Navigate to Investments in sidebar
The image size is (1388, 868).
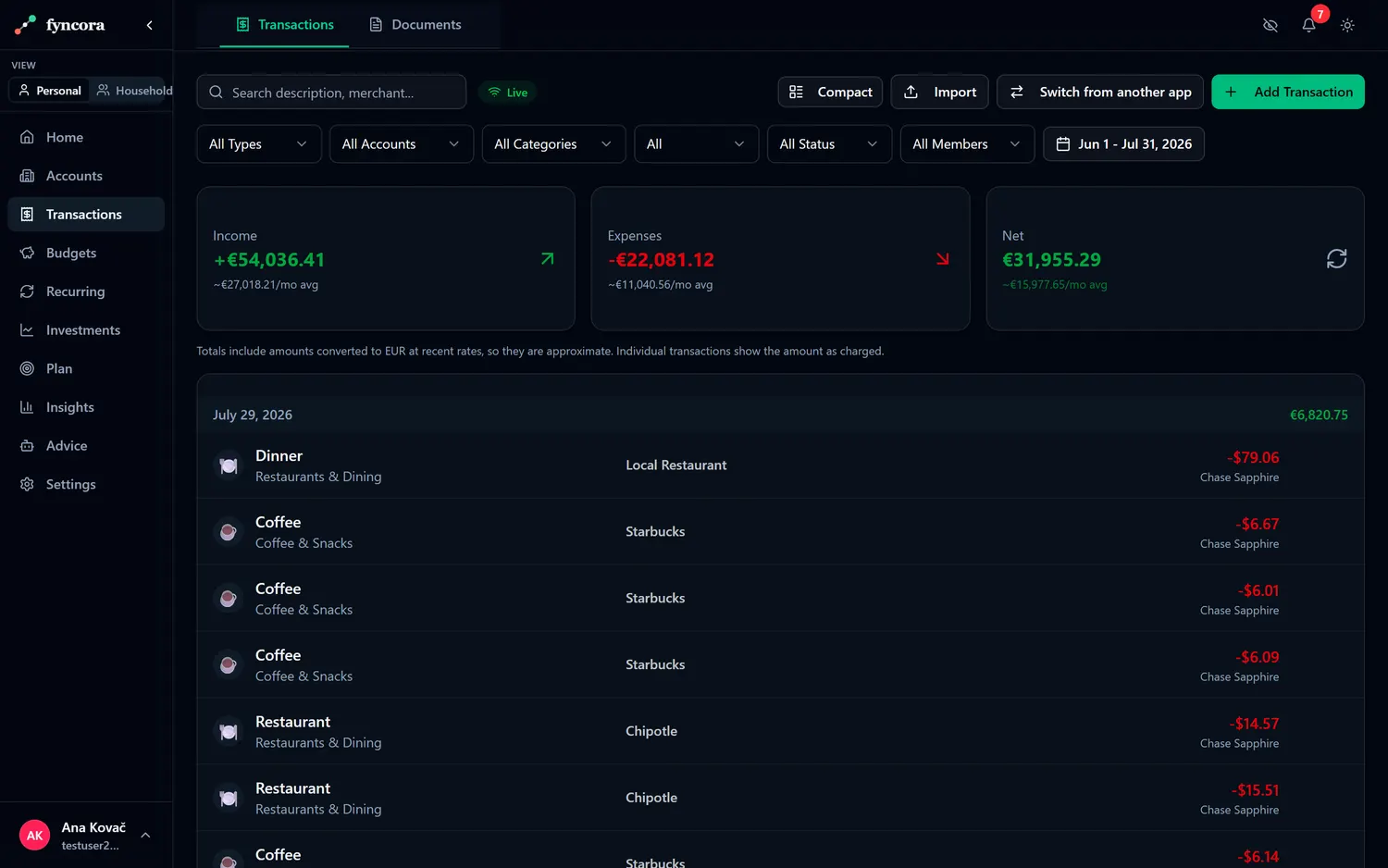tap(86, 330)
